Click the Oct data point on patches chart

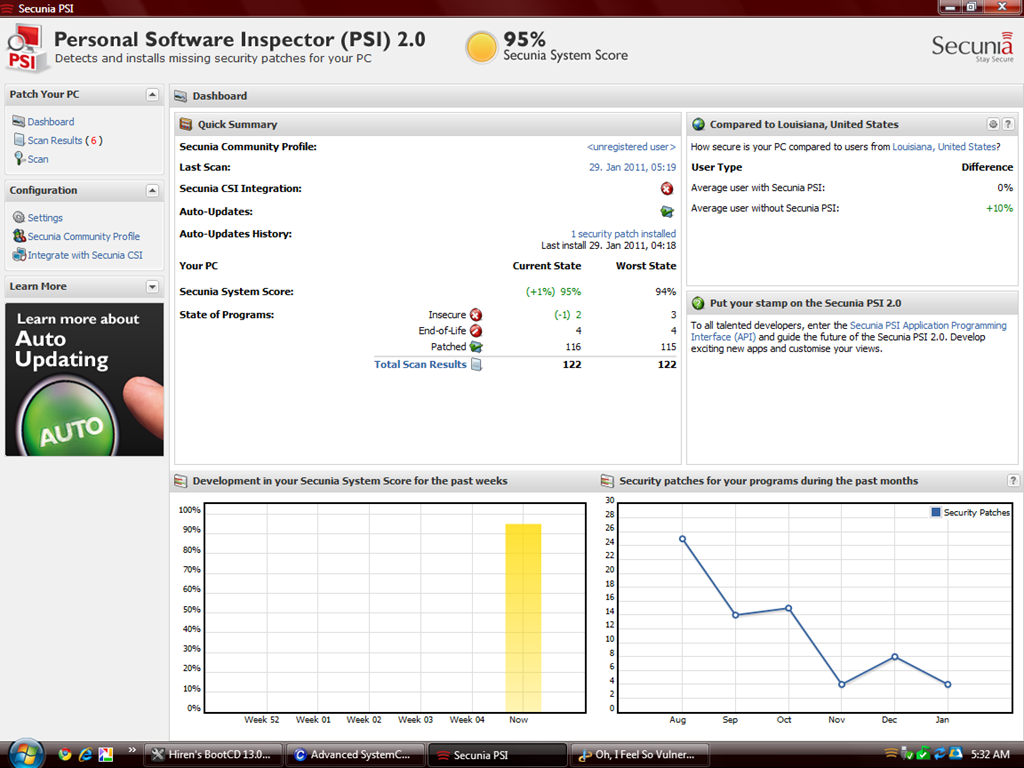pyautogui.click(x=788, y=609)
